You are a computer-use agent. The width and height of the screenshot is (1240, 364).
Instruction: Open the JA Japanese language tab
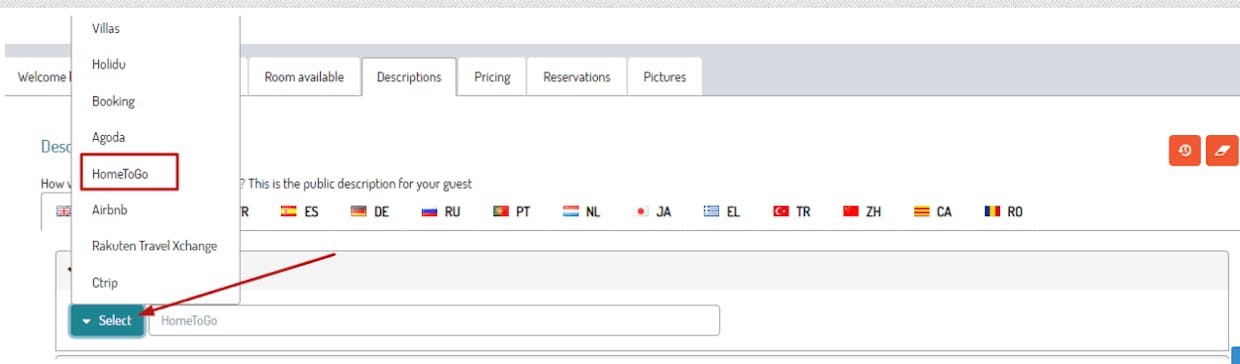653,212
